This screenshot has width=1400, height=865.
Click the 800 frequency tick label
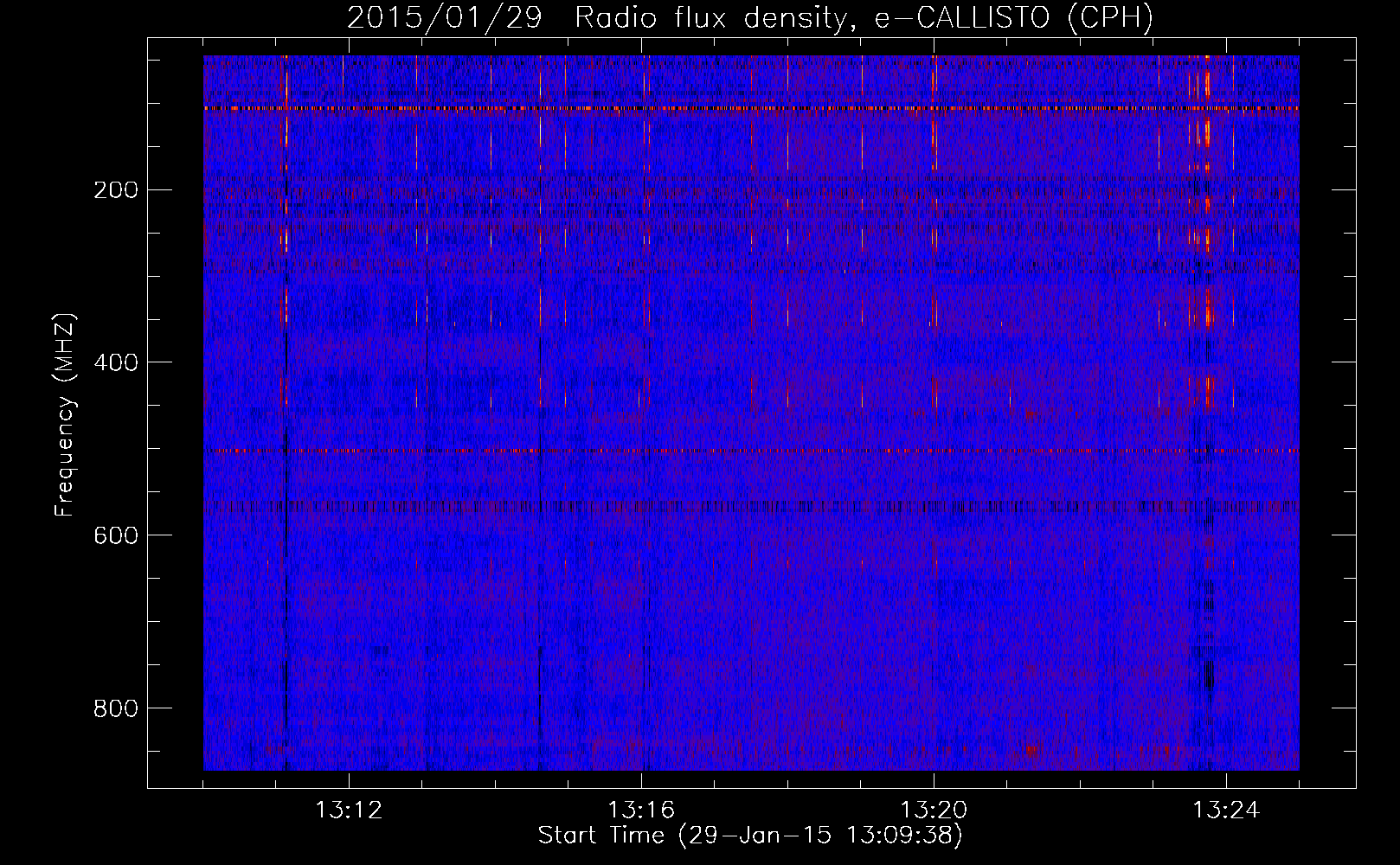pyautogui.click(x=116, y=708)
